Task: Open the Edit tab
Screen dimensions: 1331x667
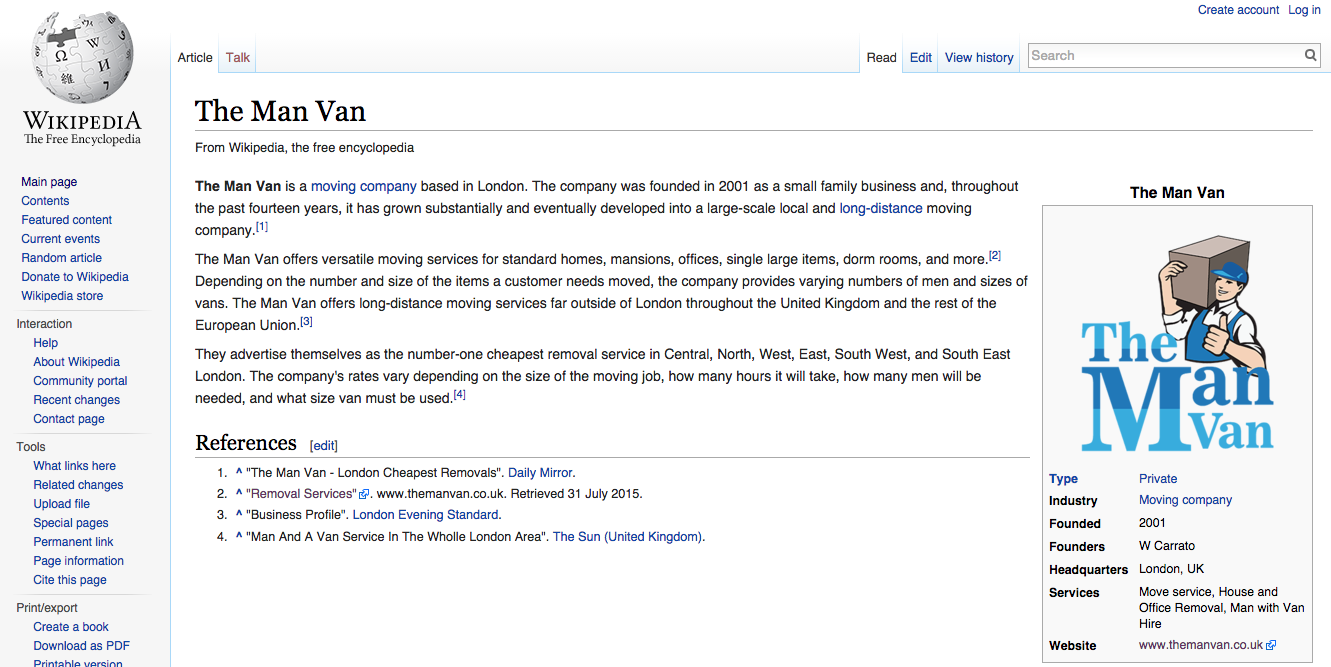Action: 921,58
